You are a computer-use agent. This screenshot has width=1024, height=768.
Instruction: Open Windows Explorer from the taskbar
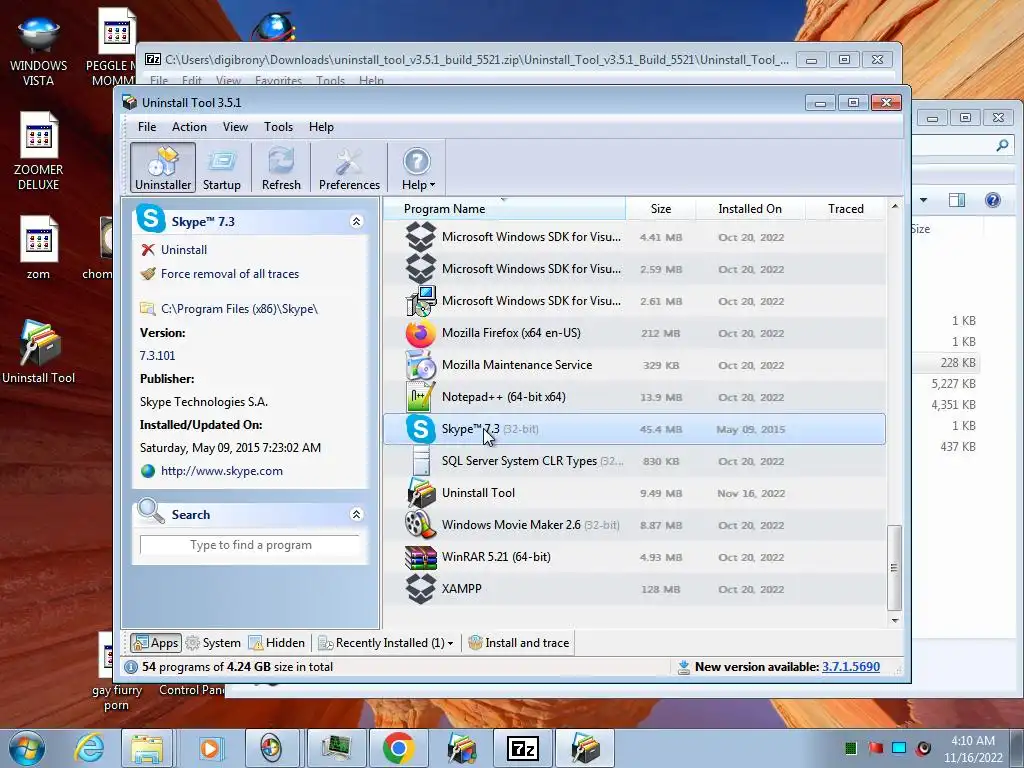[x=146, y=748]
